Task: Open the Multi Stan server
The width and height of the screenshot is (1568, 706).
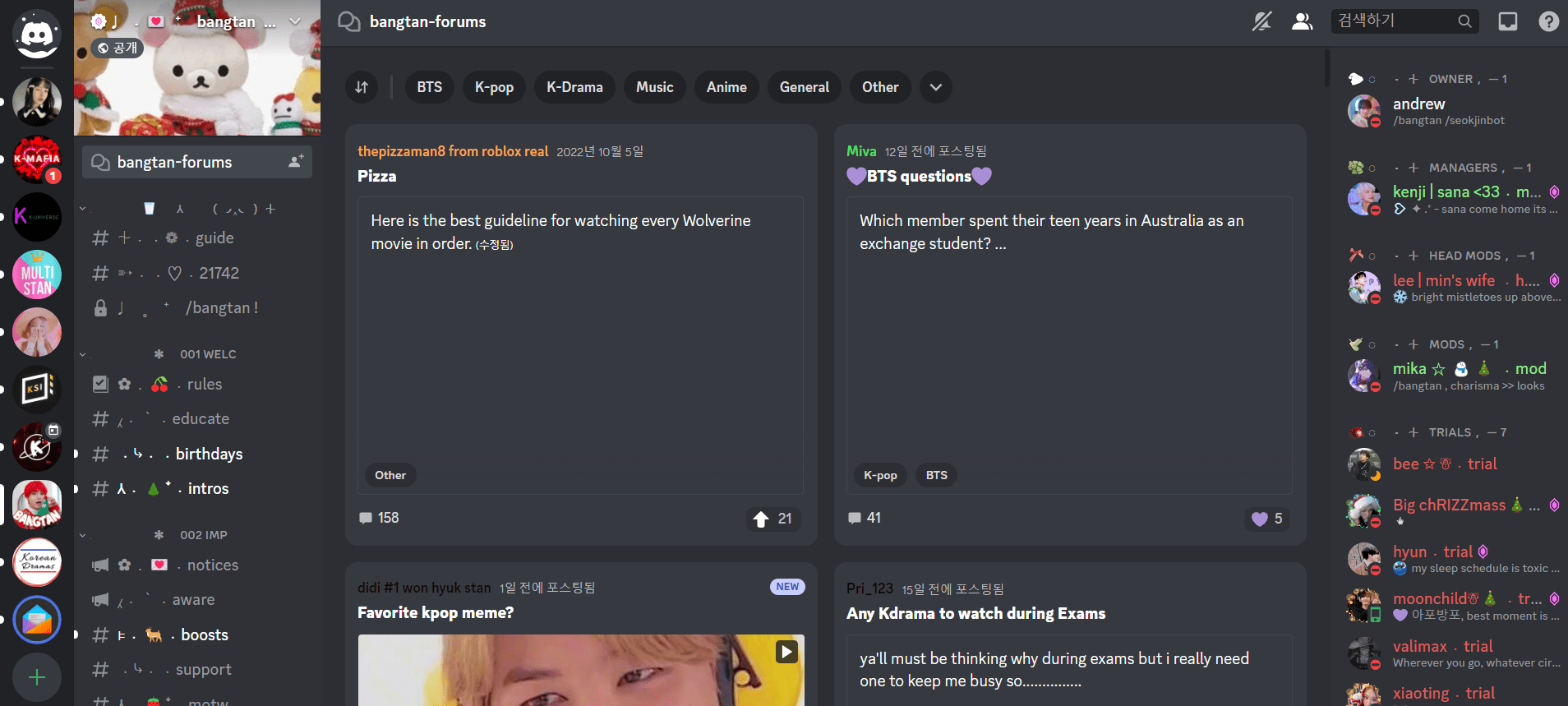Action: coord(37,275)
